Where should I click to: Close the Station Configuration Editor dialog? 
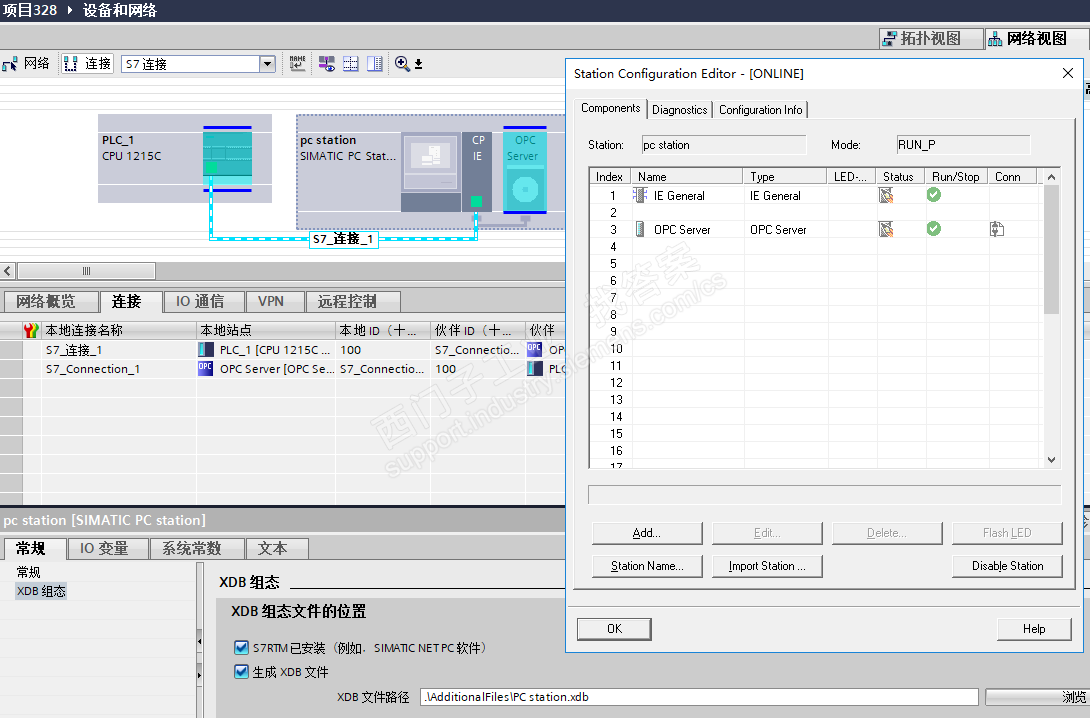(x=1068, y=73)
